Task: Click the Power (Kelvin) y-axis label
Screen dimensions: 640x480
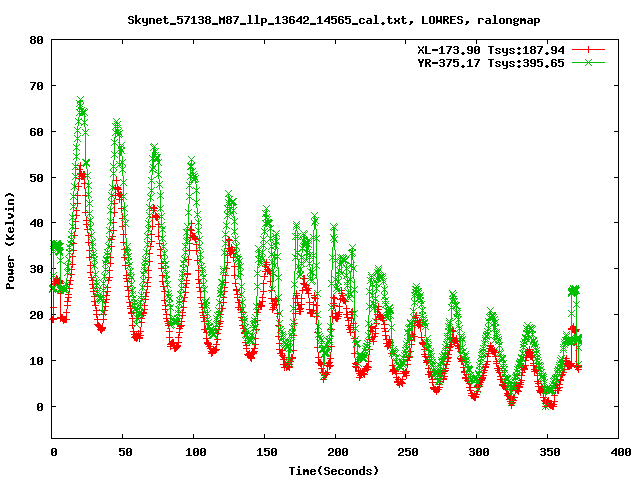Action: pyautogui.click(x=10, y=241)
